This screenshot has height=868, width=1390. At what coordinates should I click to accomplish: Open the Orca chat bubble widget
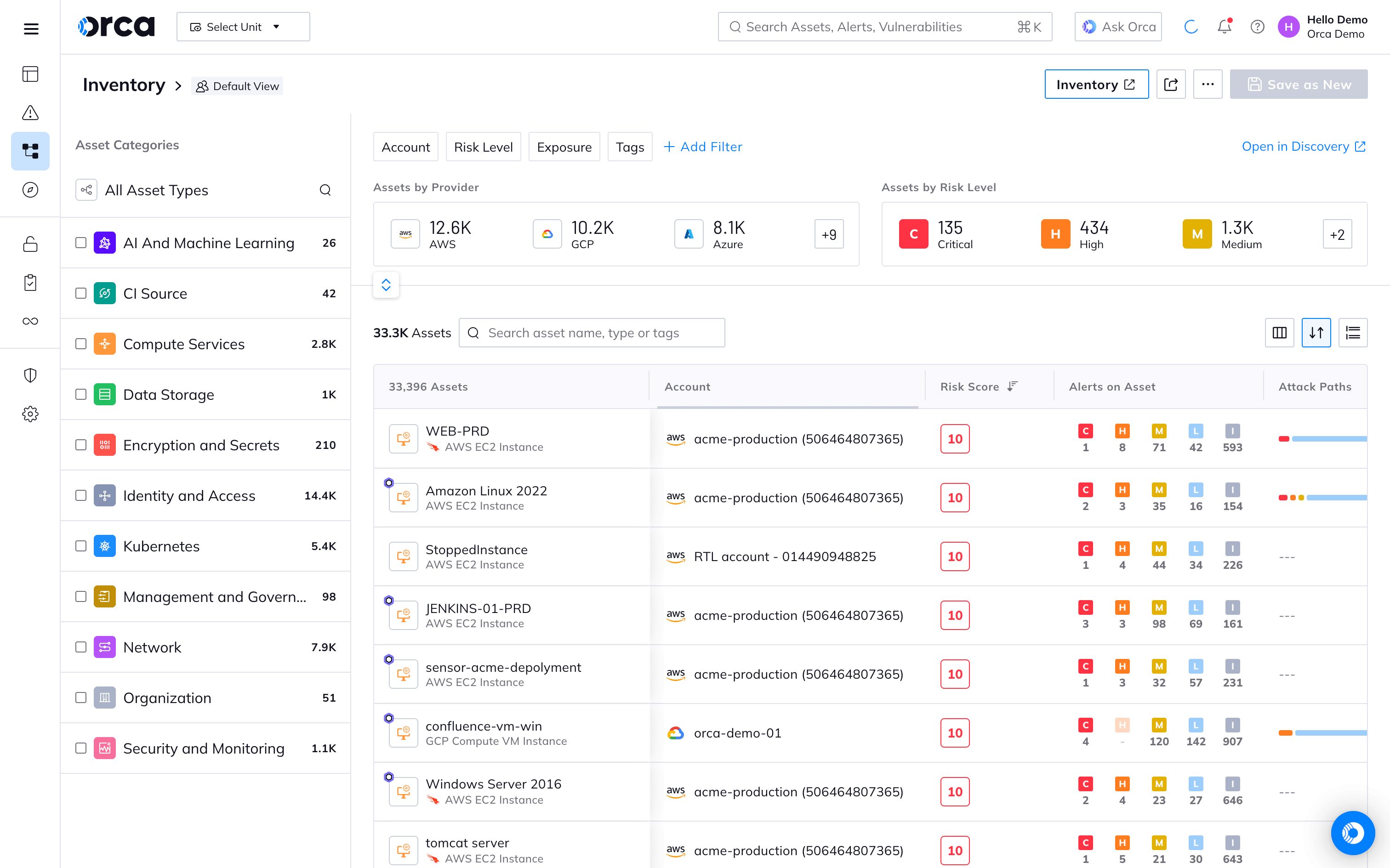click(1353, 833)
